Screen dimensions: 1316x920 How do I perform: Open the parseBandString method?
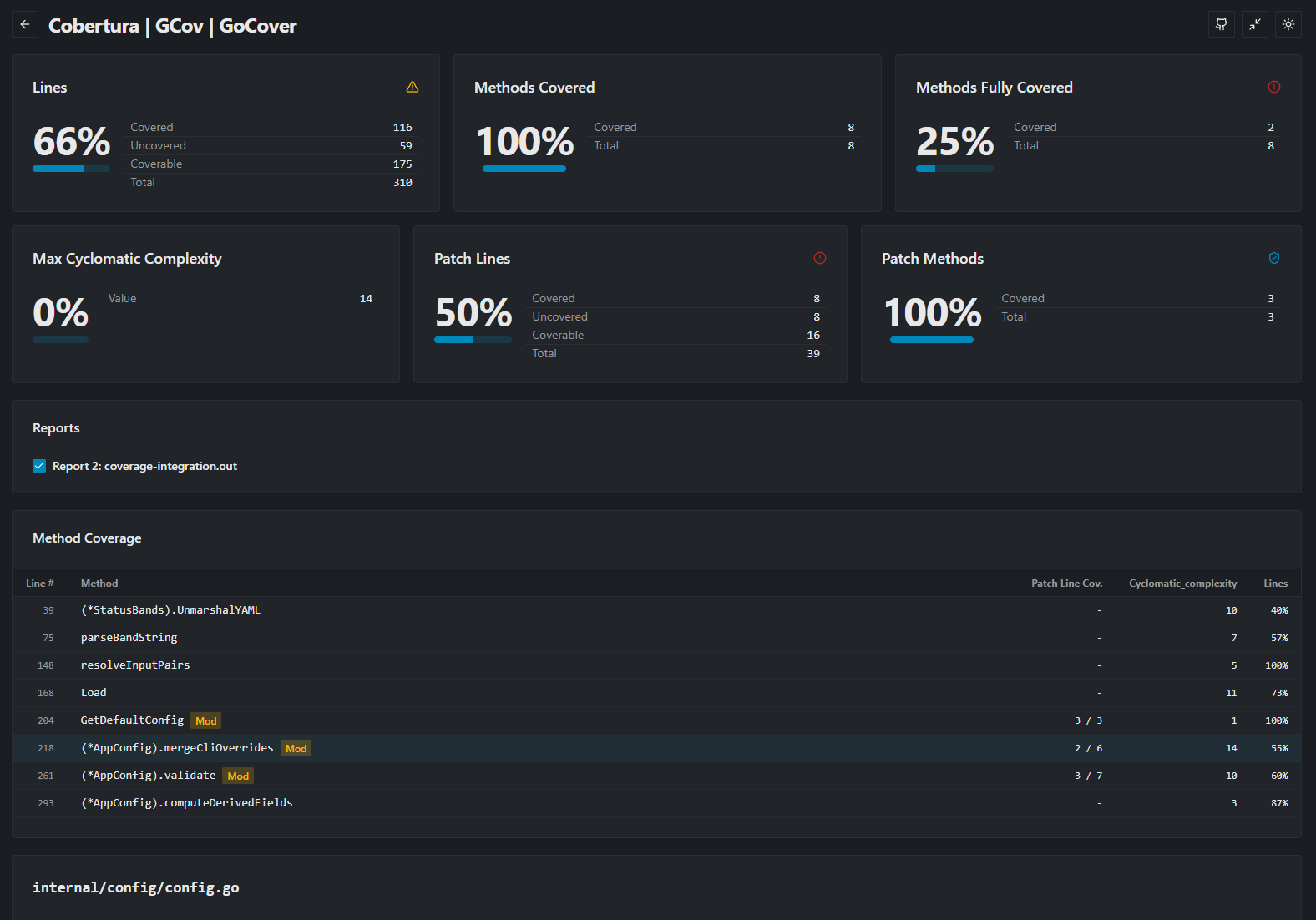129,638
